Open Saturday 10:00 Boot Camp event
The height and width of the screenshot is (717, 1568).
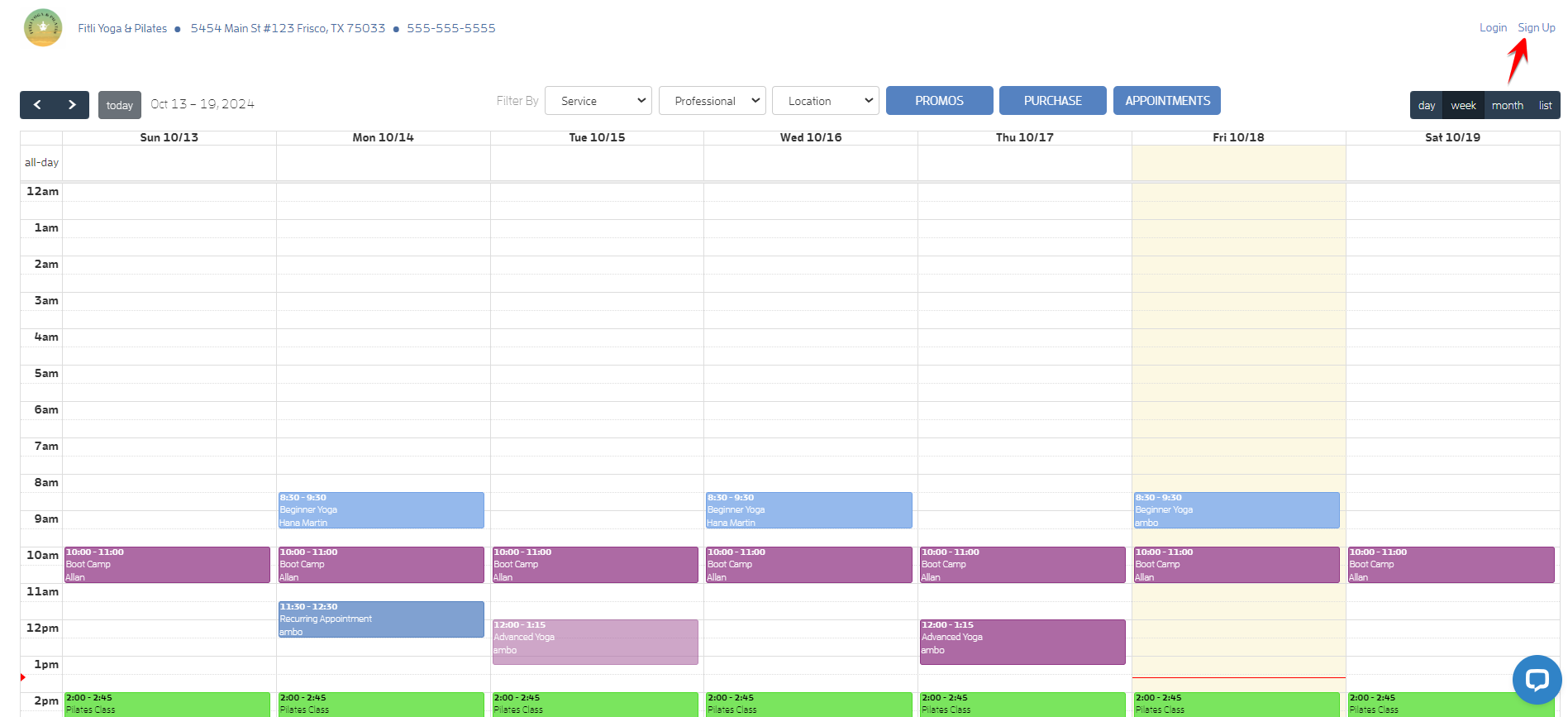point(1451,565)
